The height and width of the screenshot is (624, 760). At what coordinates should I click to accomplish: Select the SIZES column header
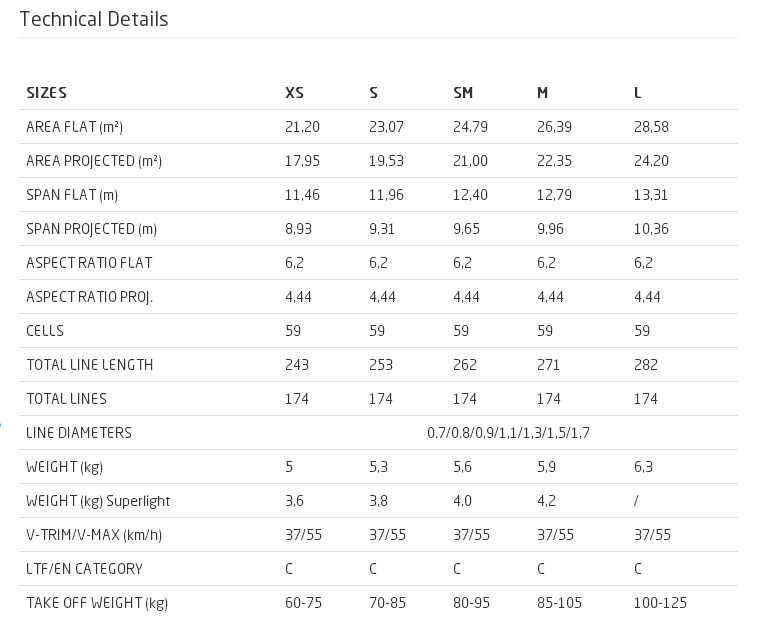tap(47, 93)
